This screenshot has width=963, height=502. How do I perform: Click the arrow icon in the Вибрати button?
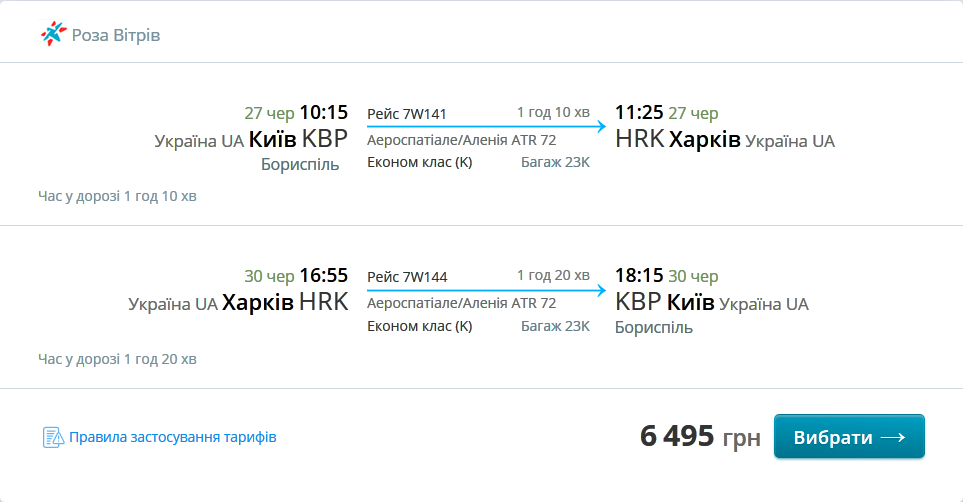click(893, 437)
